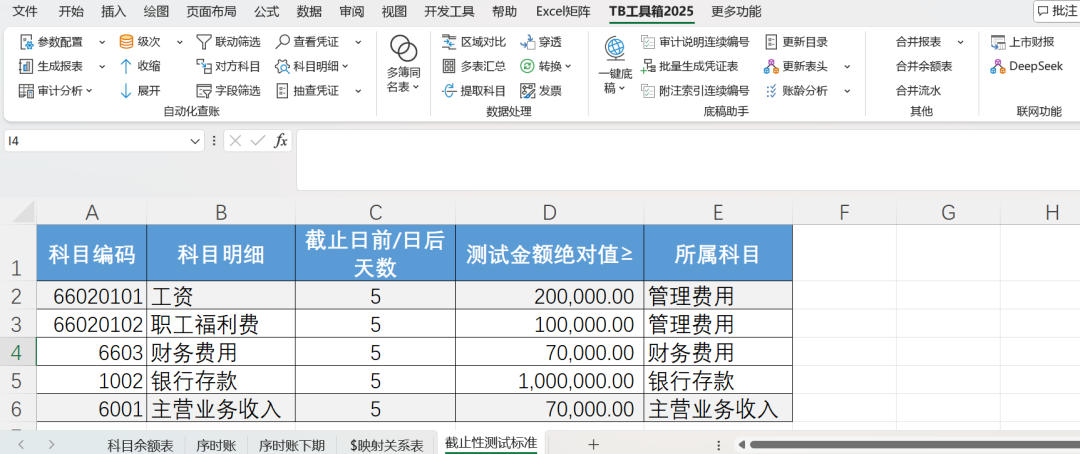Click the Name Box showing I4

pos(96,141)
